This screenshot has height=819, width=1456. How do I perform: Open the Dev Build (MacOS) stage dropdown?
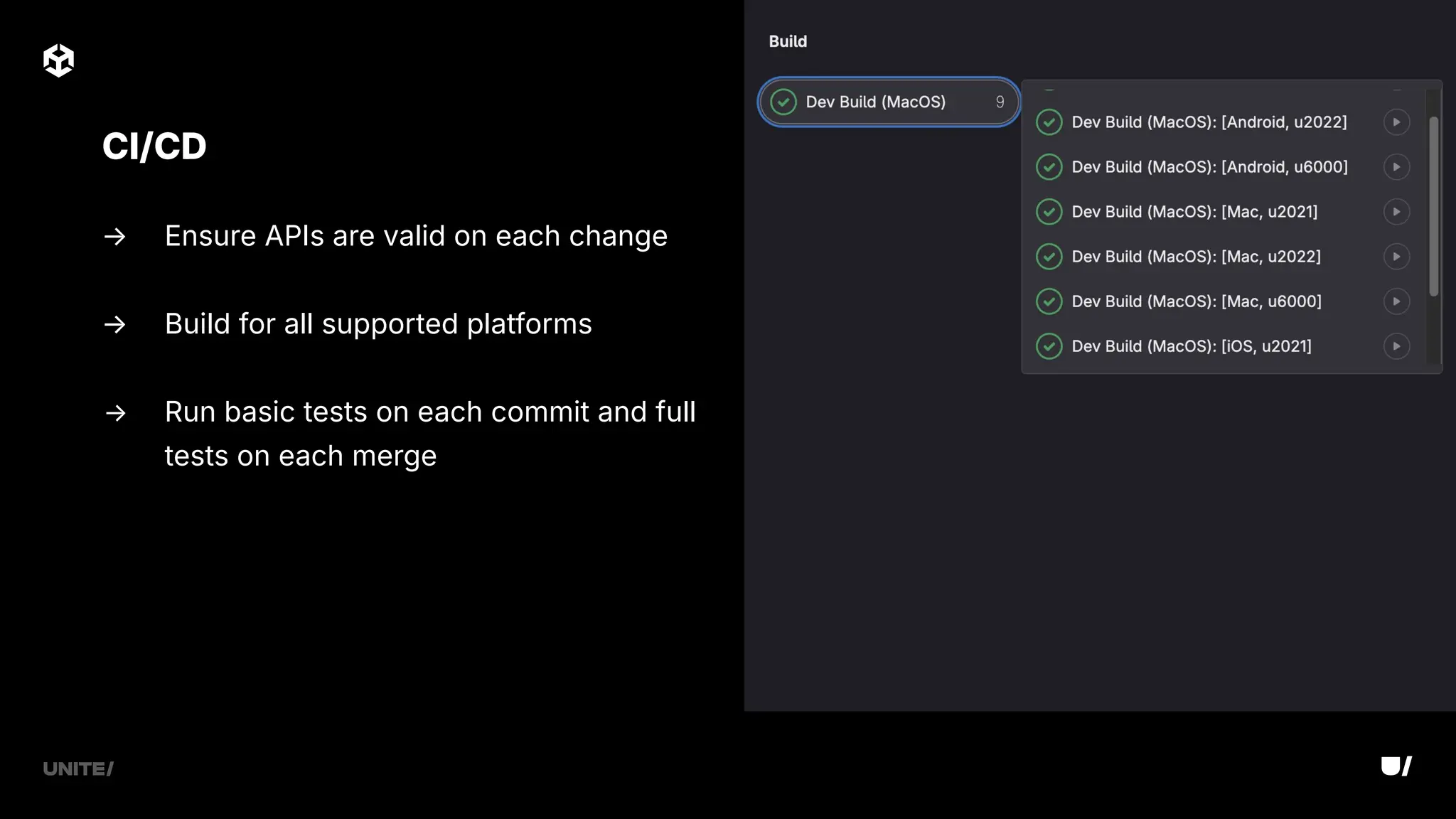[889, 102]
